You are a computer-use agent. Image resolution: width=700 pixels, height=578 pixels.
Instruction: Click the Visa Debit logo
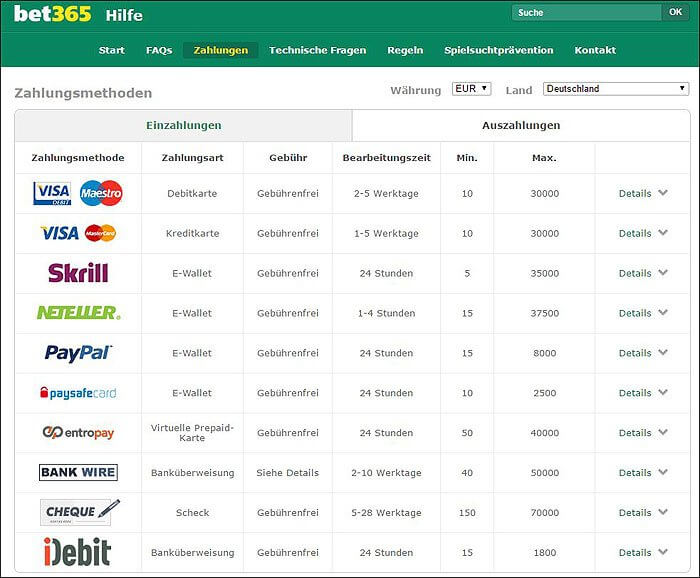point(52,193)
